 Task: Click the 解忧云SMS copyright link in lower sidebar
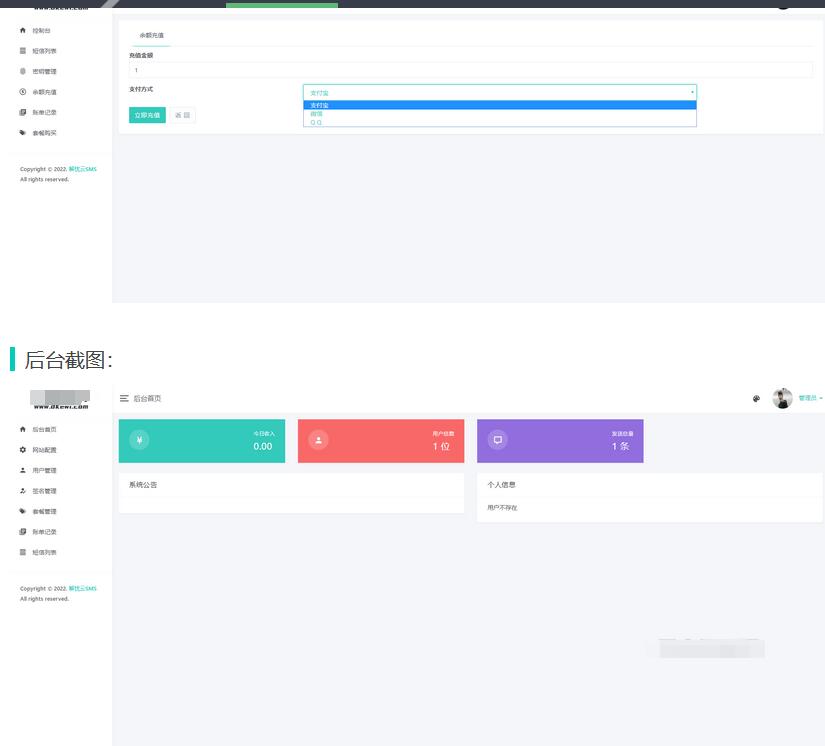(x=83, y=588)
